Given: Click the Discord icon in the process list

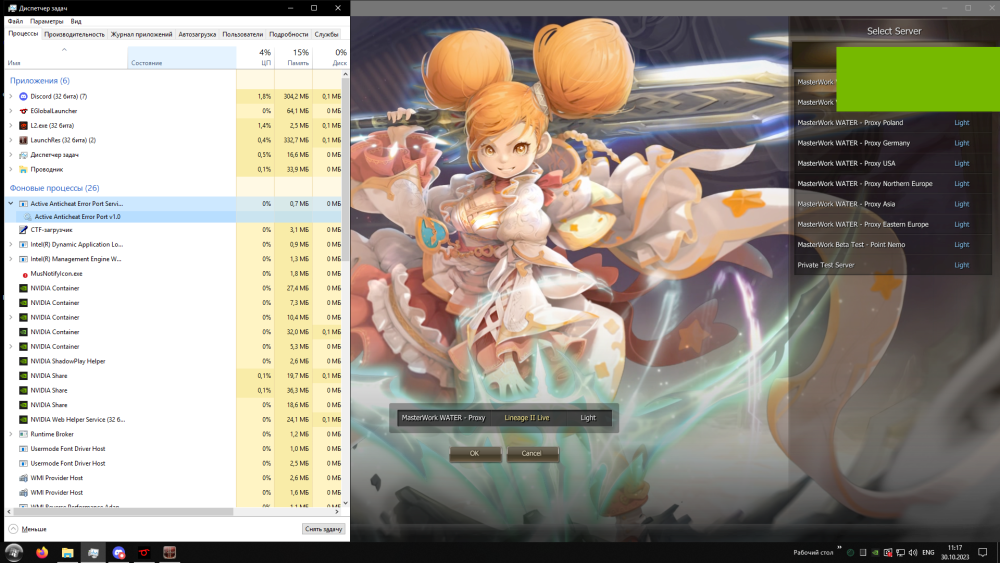Looking at the screenshot, I should pyautogui.click(x=23, y=96).
